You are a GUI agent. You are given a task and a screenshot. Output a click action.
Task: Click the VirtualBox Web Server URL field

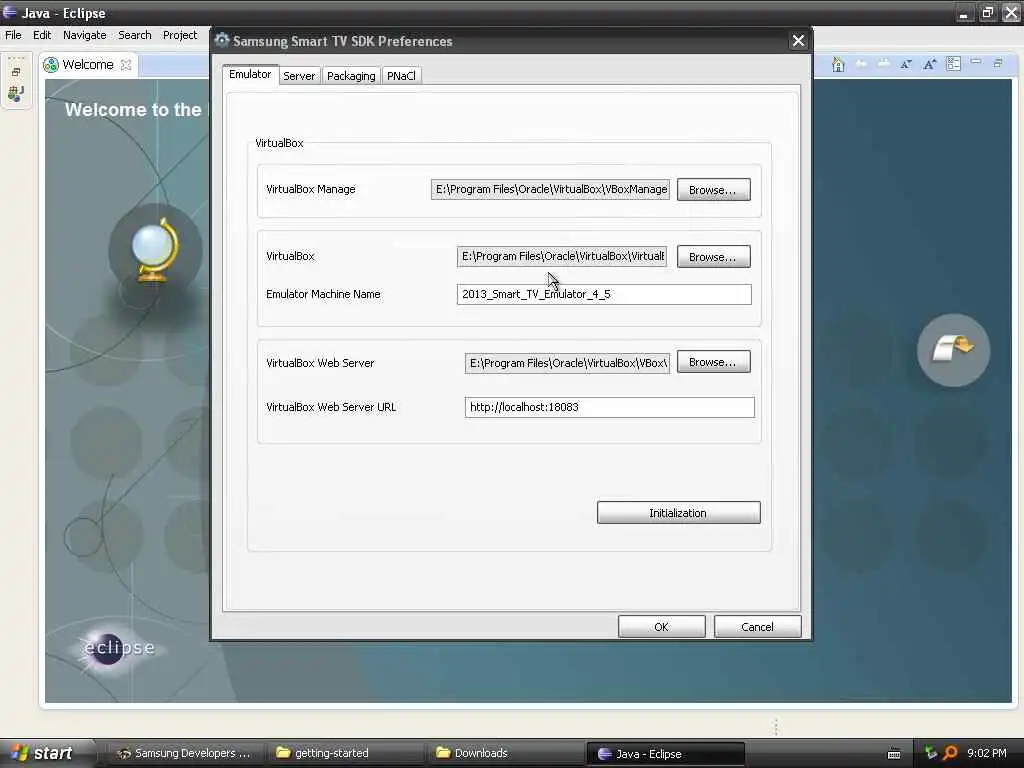click(x=610, y=407)
